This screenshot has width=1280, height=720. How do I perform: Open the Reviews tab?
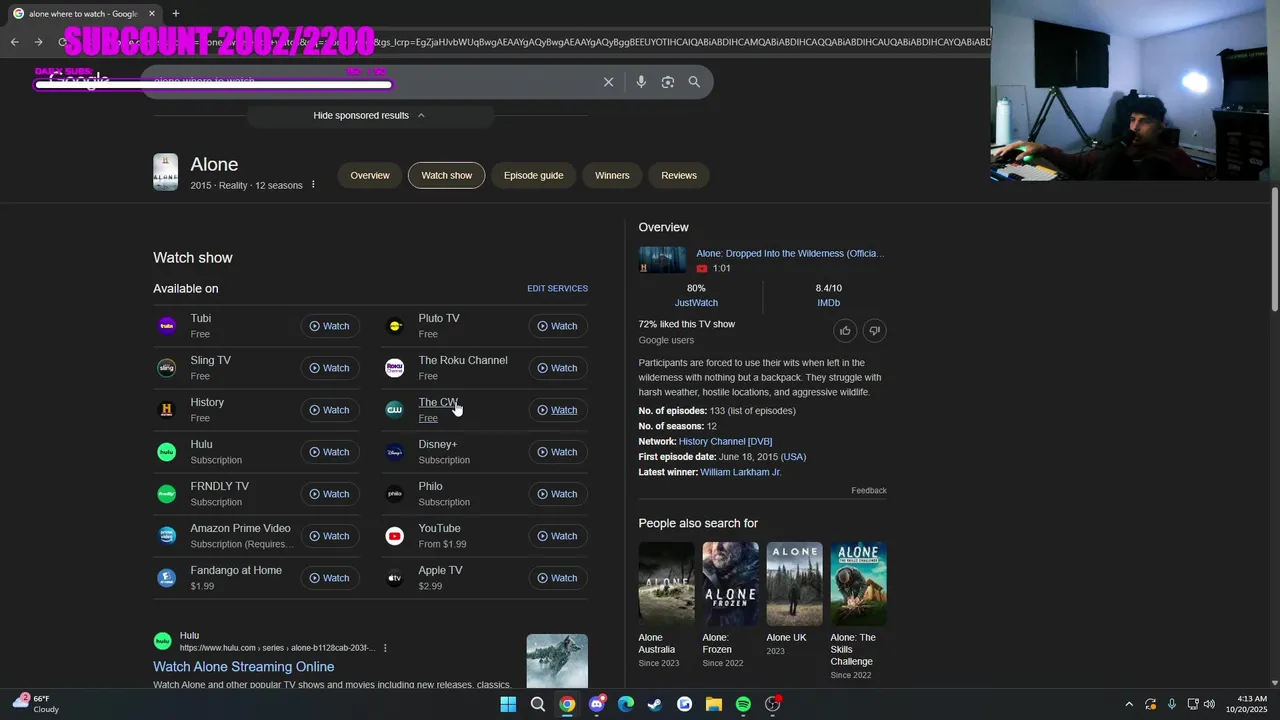click(679, 175)
